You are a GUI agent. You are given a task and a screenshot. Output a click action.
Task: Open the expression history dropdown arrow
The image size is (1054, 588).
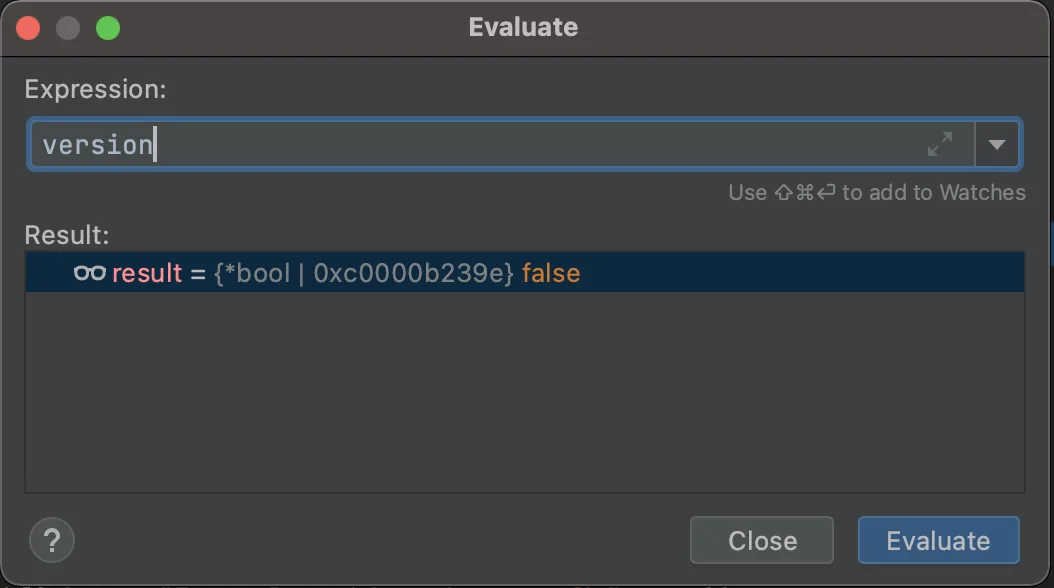(996, 144)
